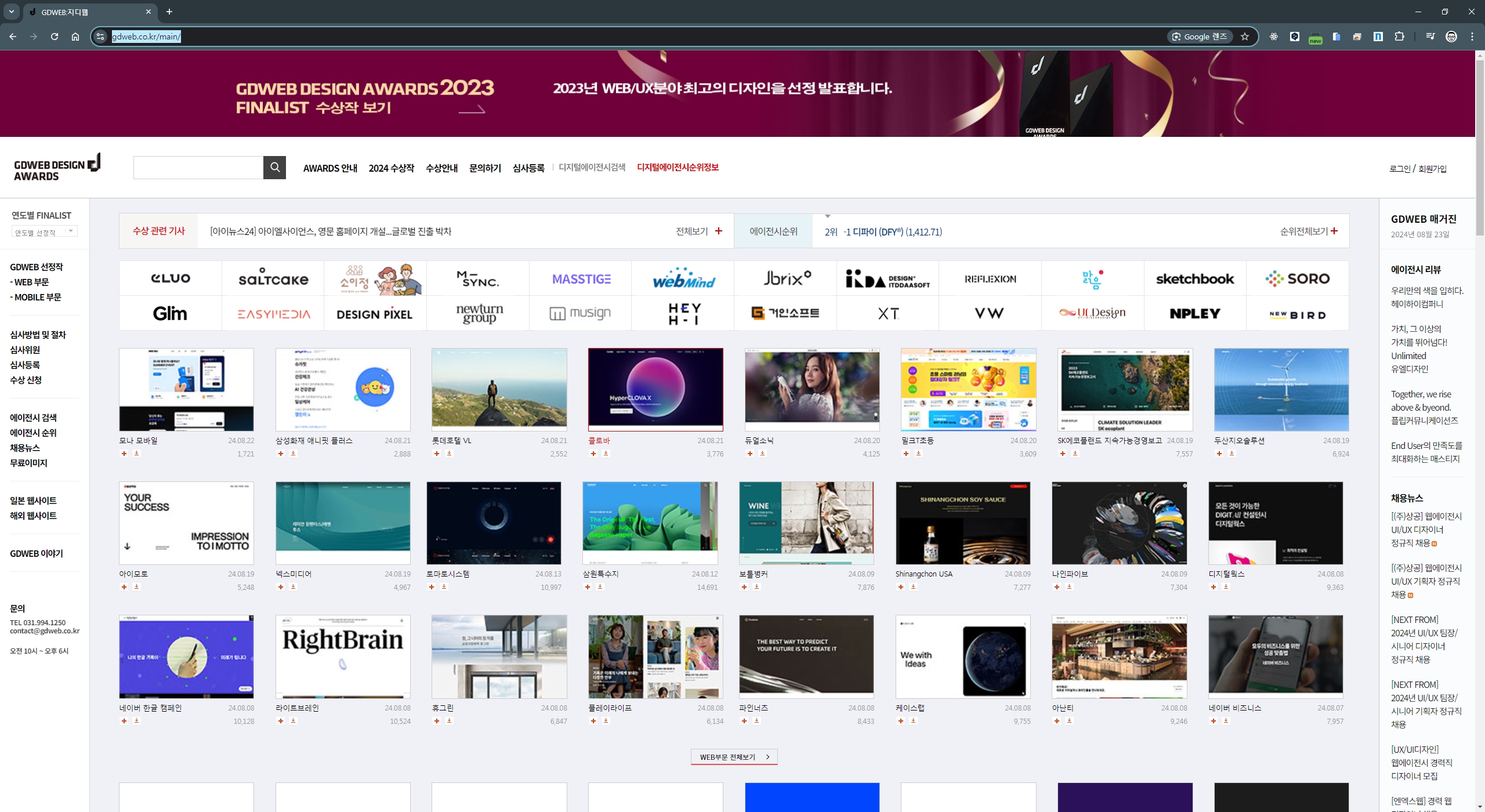Open the AWARDS 안내 menu item
Screen dimensions: 1485x812
pyautogui.click(x=330, y=168)
